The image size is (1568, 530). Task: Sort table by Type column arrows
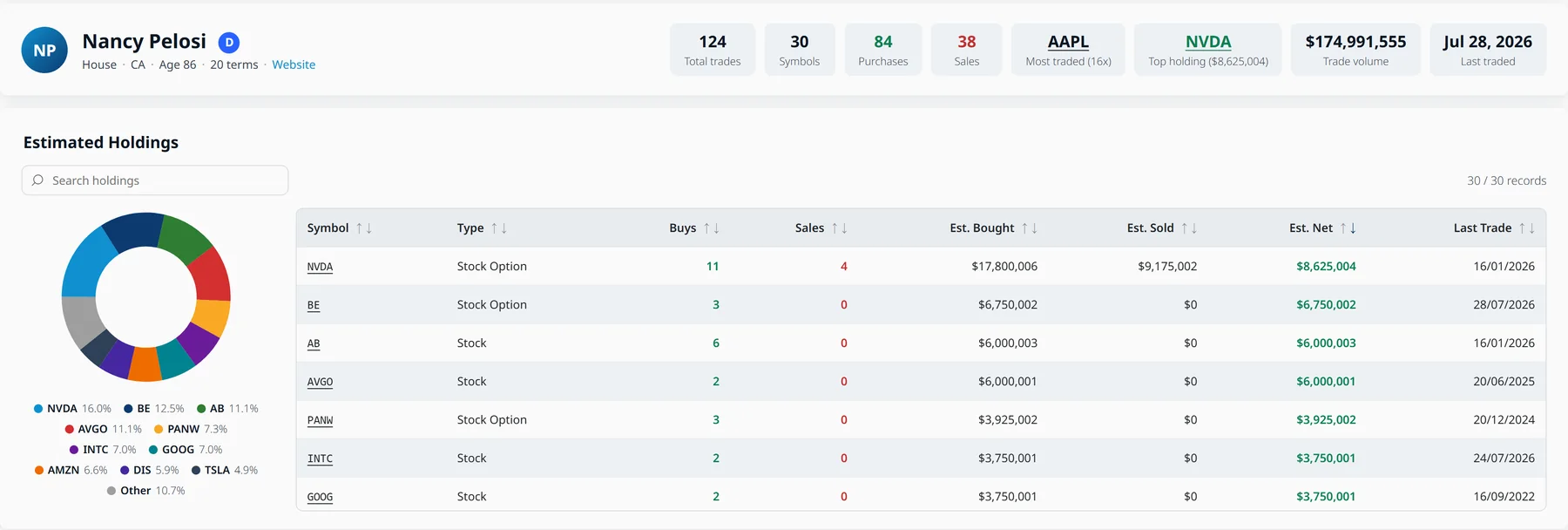pyautogui.click(x=499, y=228)
